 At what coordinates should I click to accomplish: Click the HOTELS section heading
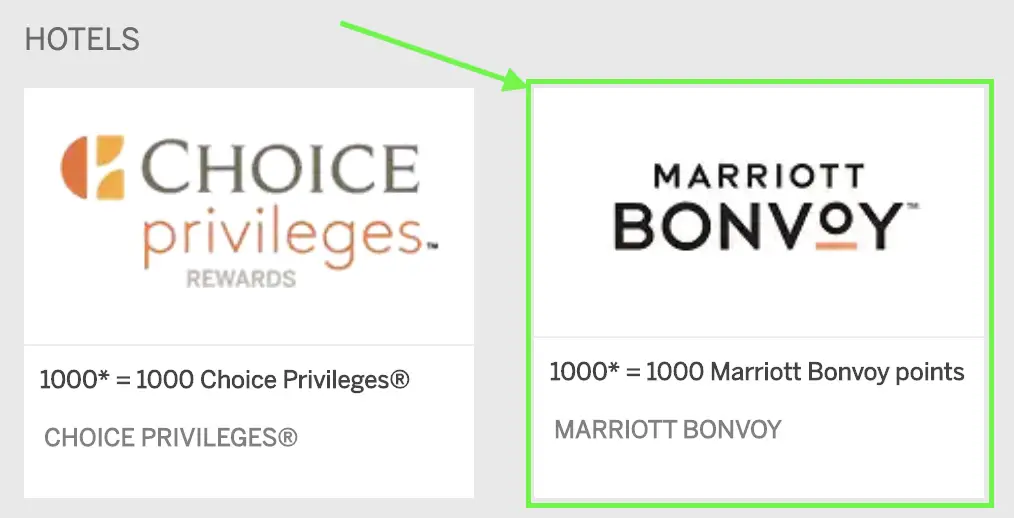pos(82,39)
